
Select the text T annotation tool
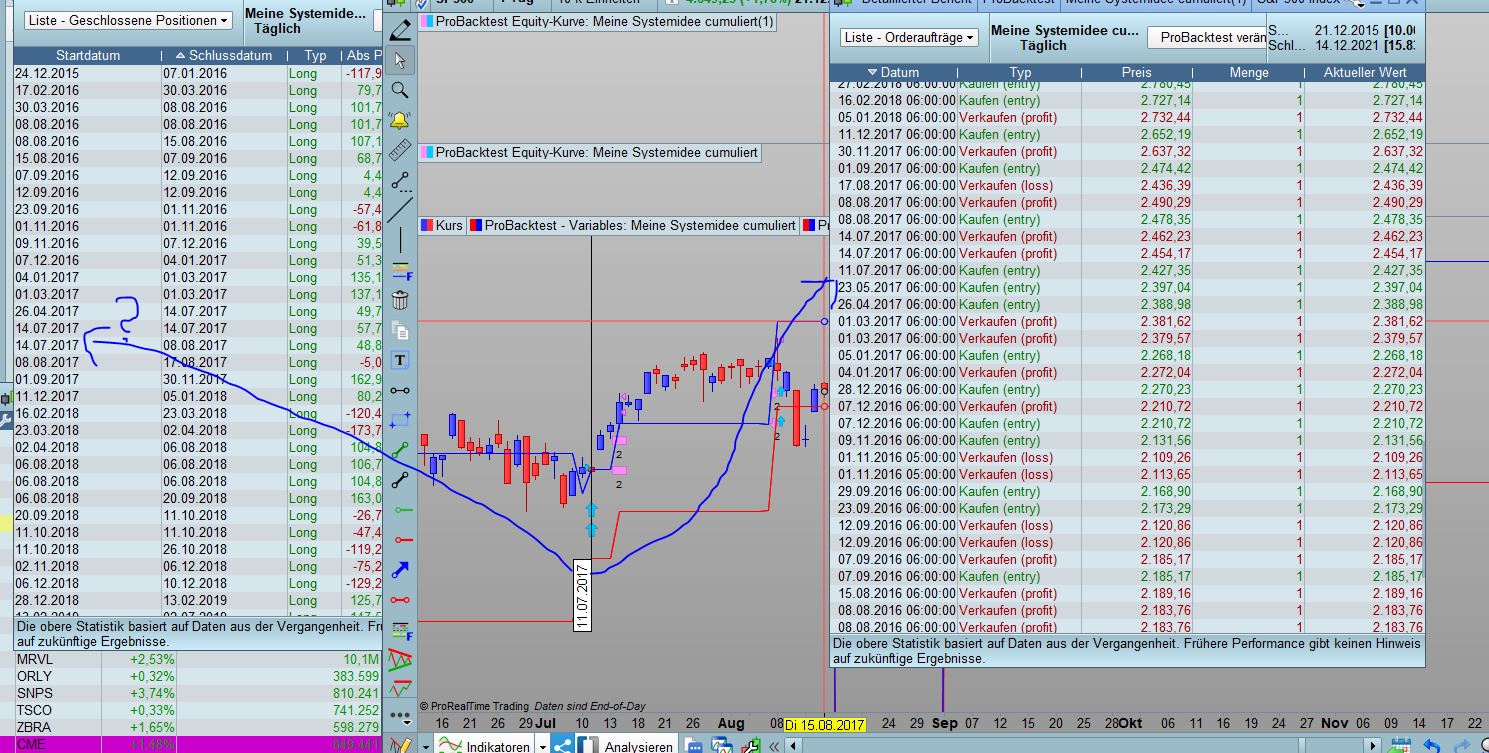[401, 360]
